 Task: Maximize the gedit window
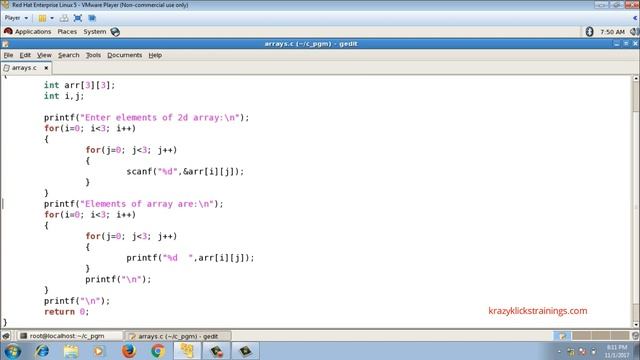click(x=626, y=44)
